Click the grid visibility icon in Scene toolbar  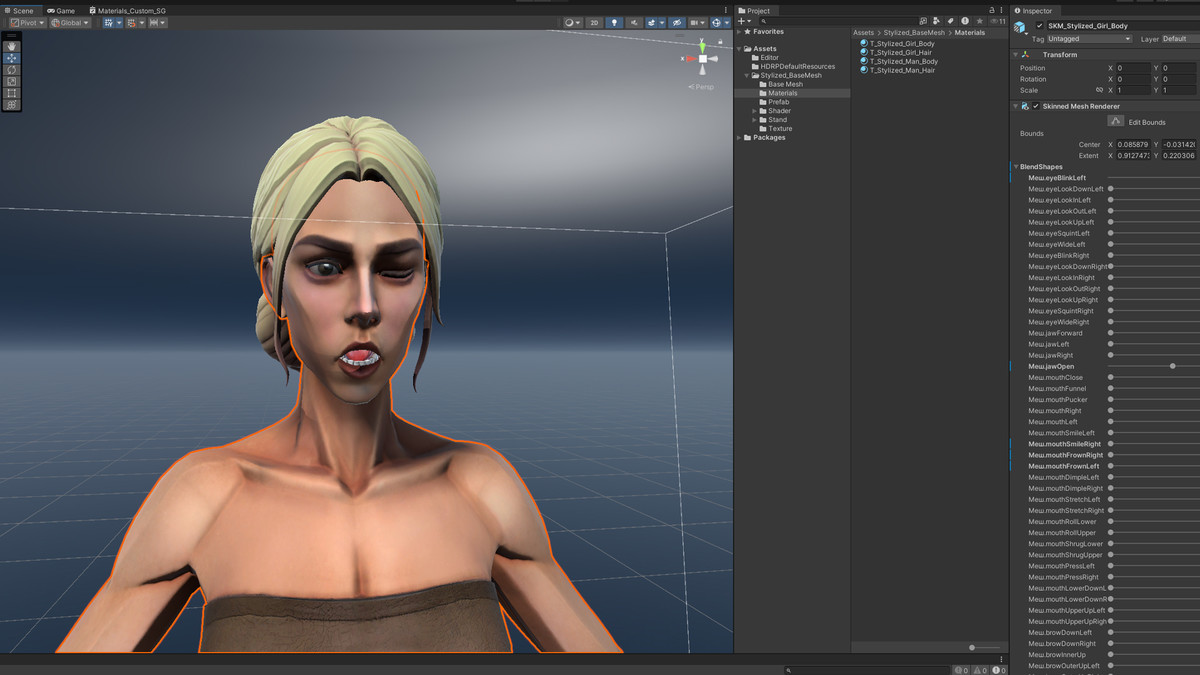click(109, 22)
